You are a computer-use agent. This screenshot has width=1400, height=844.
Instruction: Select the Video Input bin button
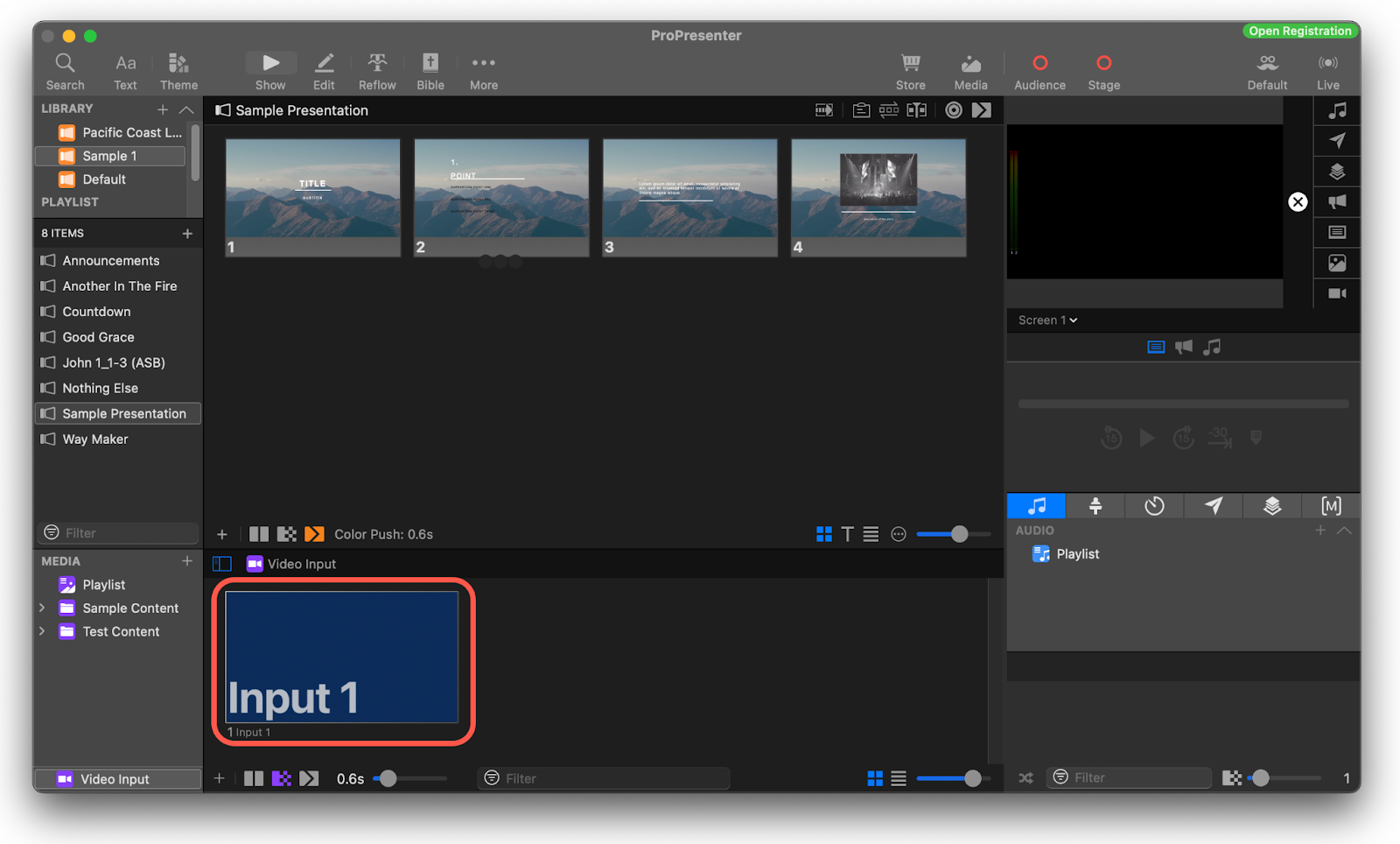click(117, 779)
